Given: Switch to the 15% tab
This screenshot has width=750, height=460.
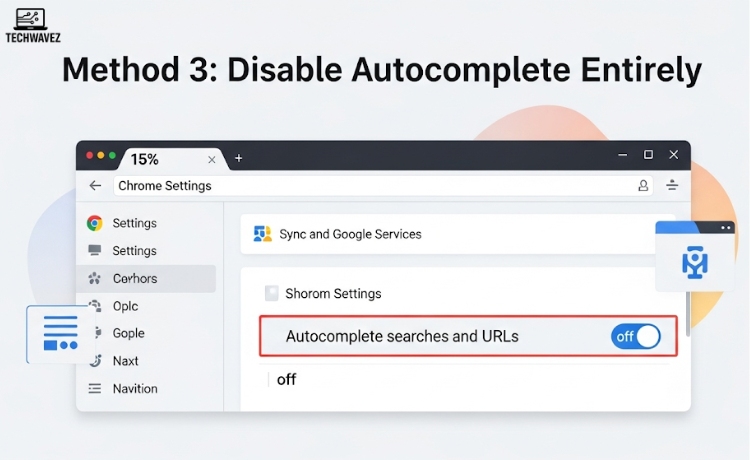Looking at the screenshot, I should click(x=150, y=159).
